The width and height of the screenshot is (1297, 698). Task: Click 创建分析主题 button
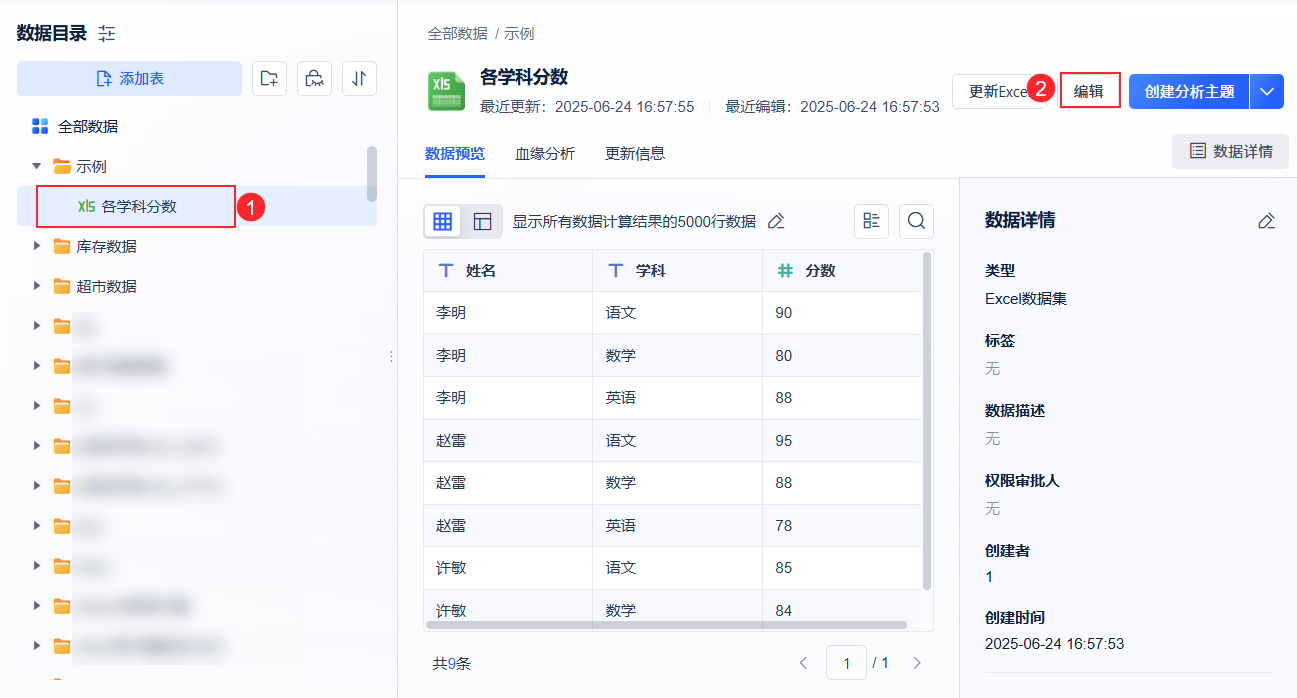[1189, 91]
